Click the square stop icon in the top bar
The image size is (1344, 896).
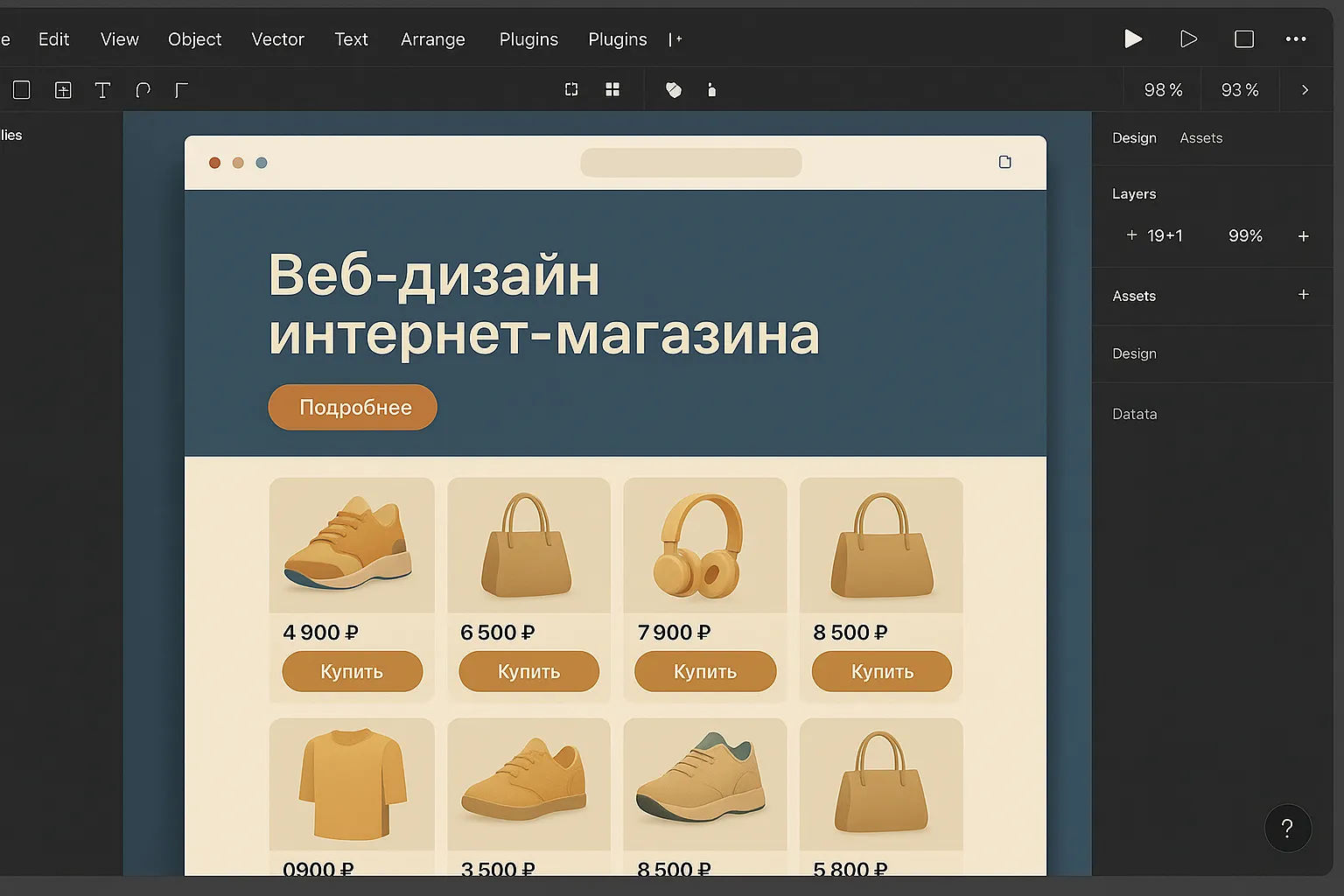tap(1244, 38)
